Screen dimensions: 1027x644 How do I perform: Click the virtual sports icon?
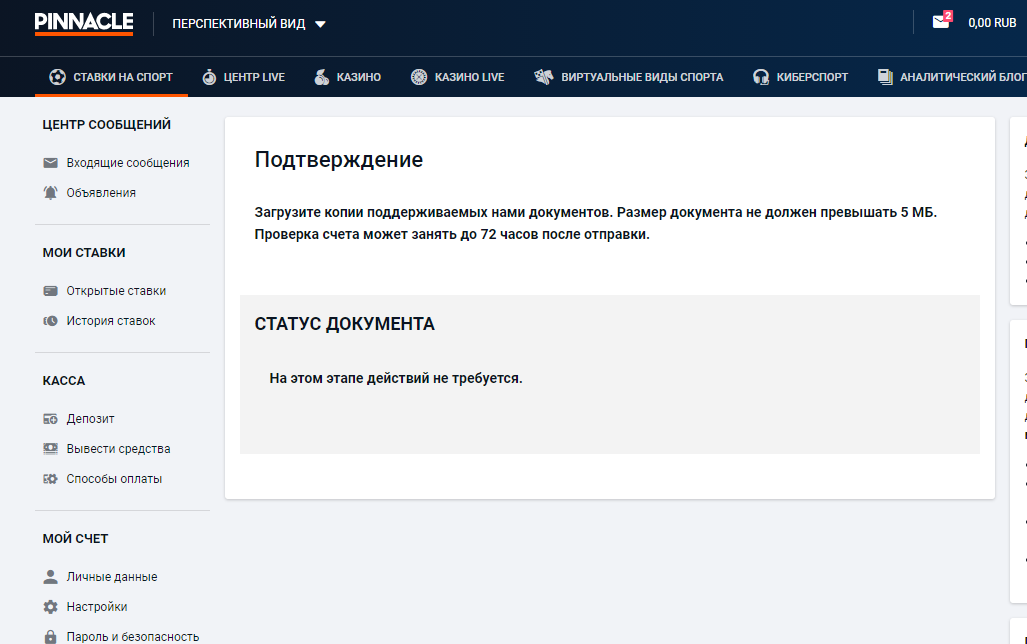point(544,77)
